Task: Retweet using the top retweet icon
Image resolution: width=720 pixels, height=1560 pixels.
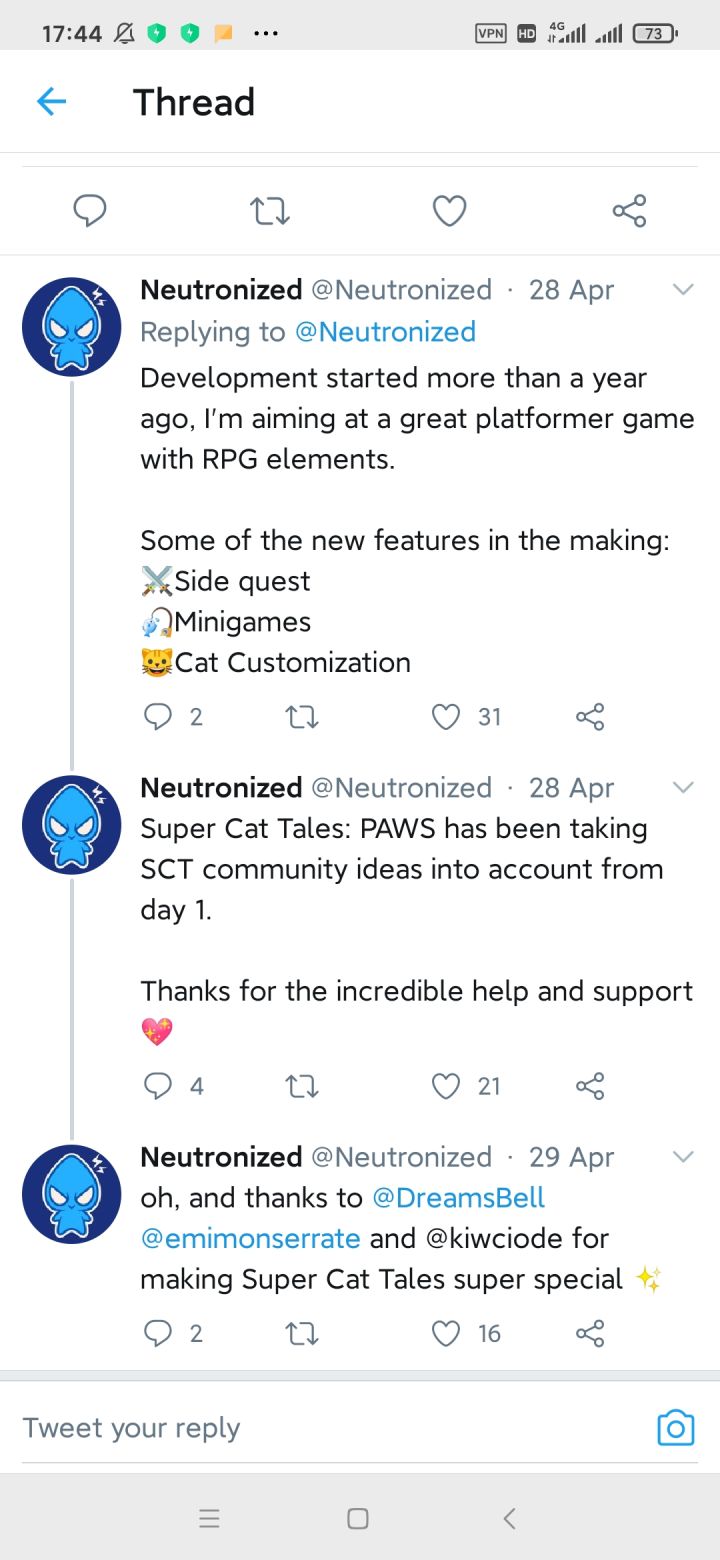Action: pyautogui.click(x=269, y=210)
